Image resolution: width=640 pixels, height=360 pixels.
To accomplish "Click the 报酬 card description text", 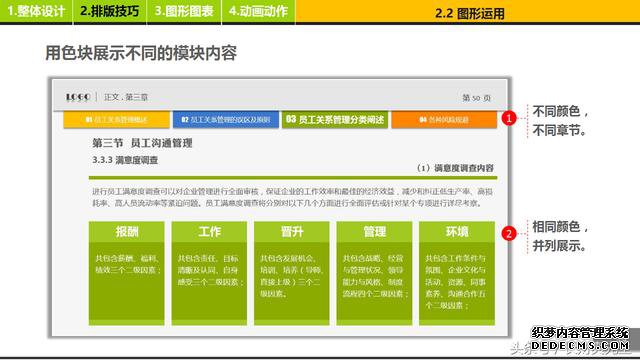I will [128, 264].
